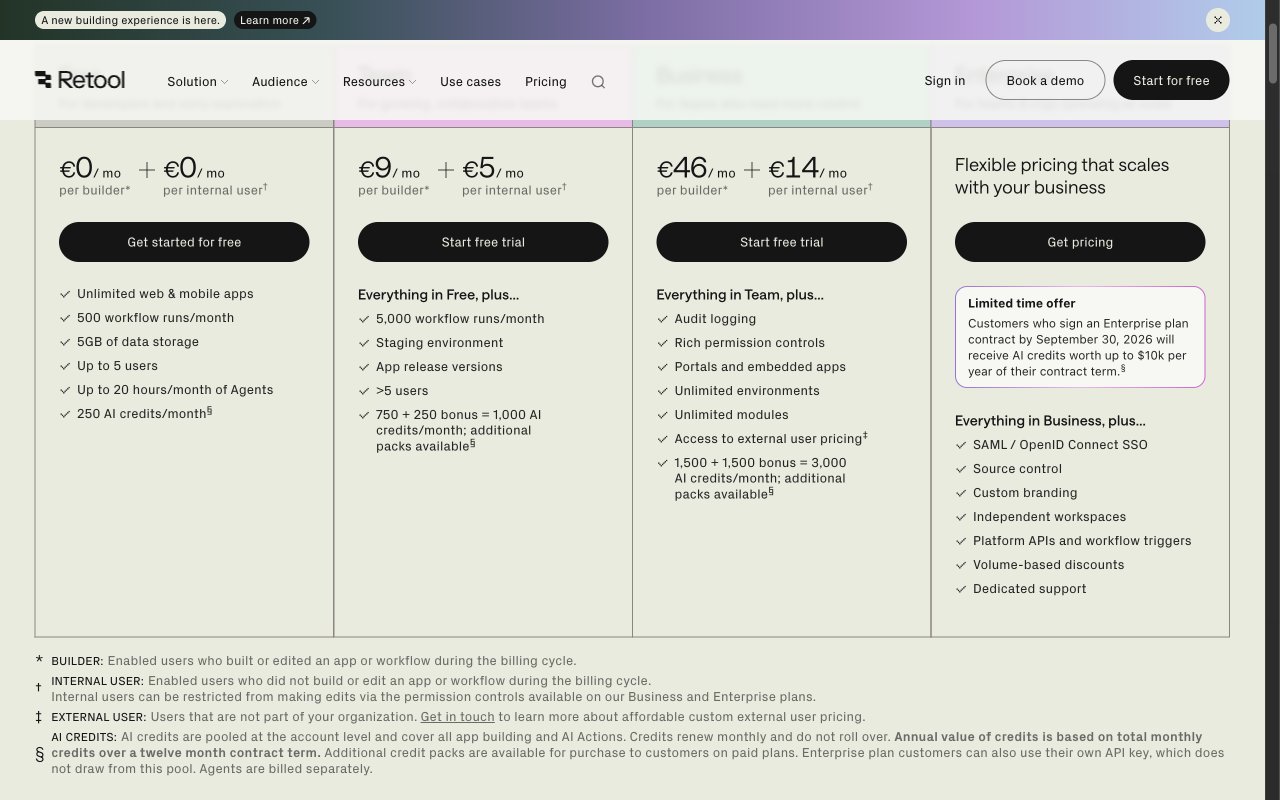Click 'Rich permission controls' text
Screen dimensions: 1280x800
pos(750,343)
